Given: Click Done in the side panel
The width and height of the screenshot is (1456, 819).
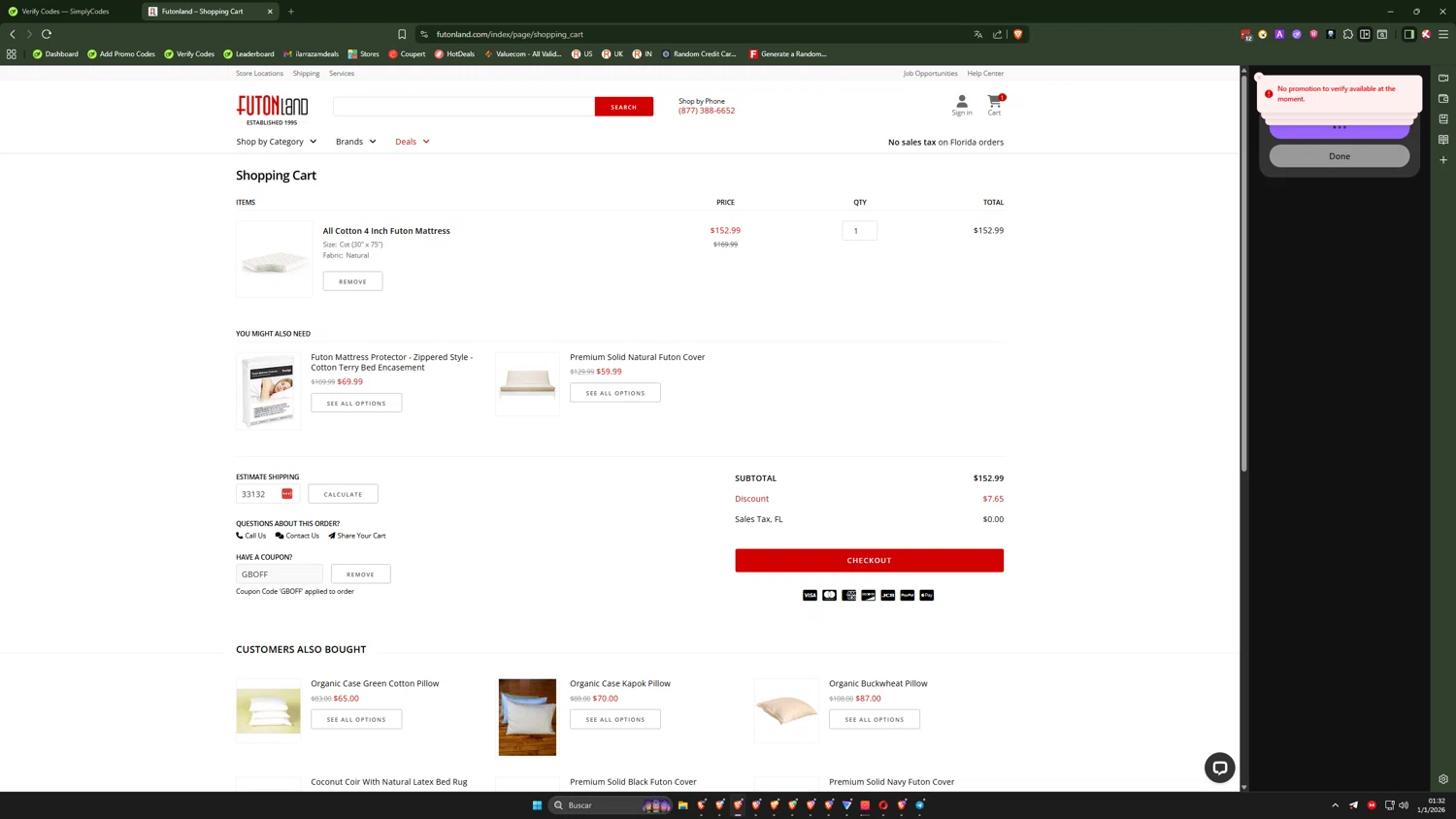Looking at the screenshot, I should pos(1339,156).
